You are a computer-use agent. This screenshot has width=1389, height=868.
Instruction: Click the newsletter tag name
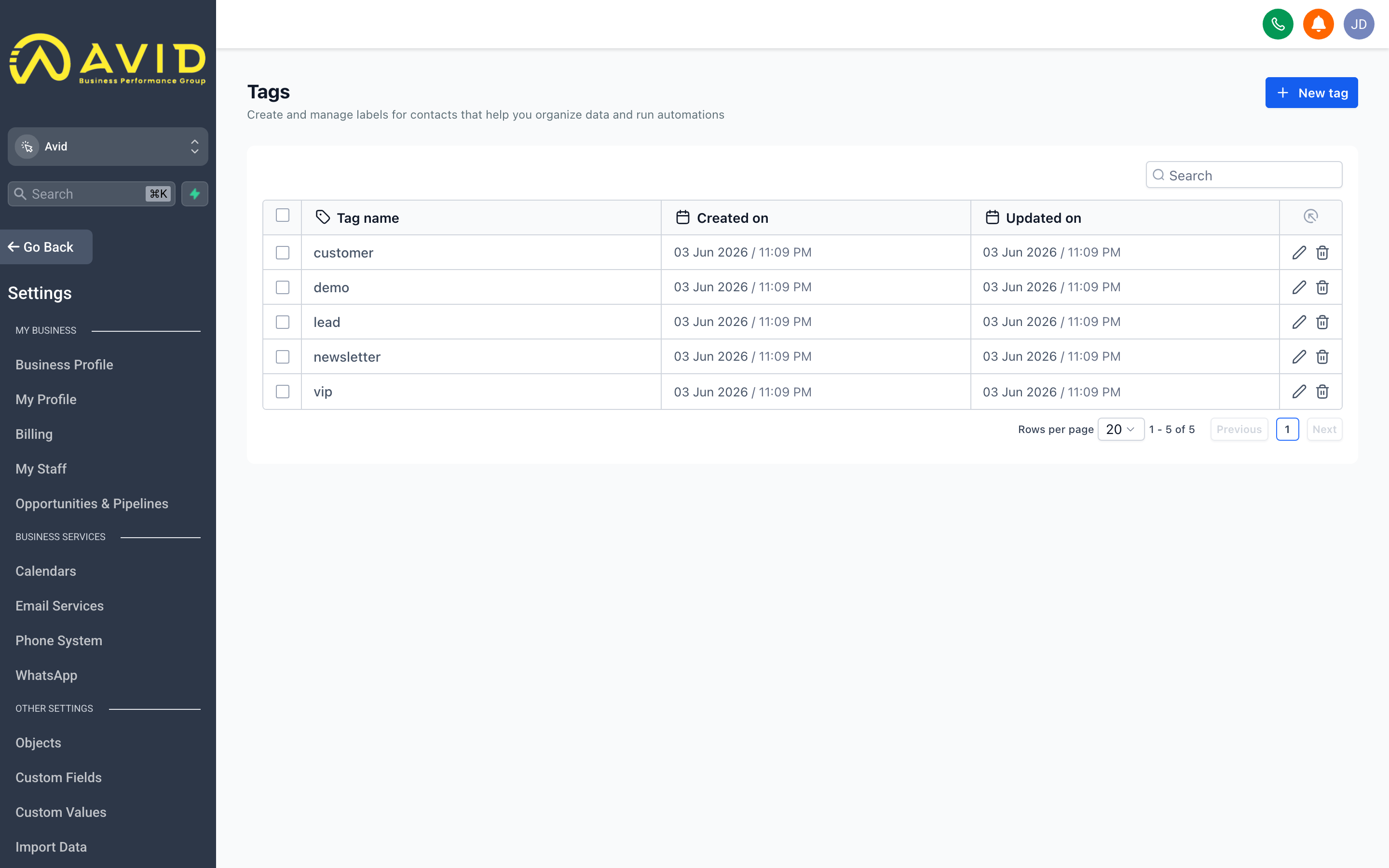coord(347,356)
